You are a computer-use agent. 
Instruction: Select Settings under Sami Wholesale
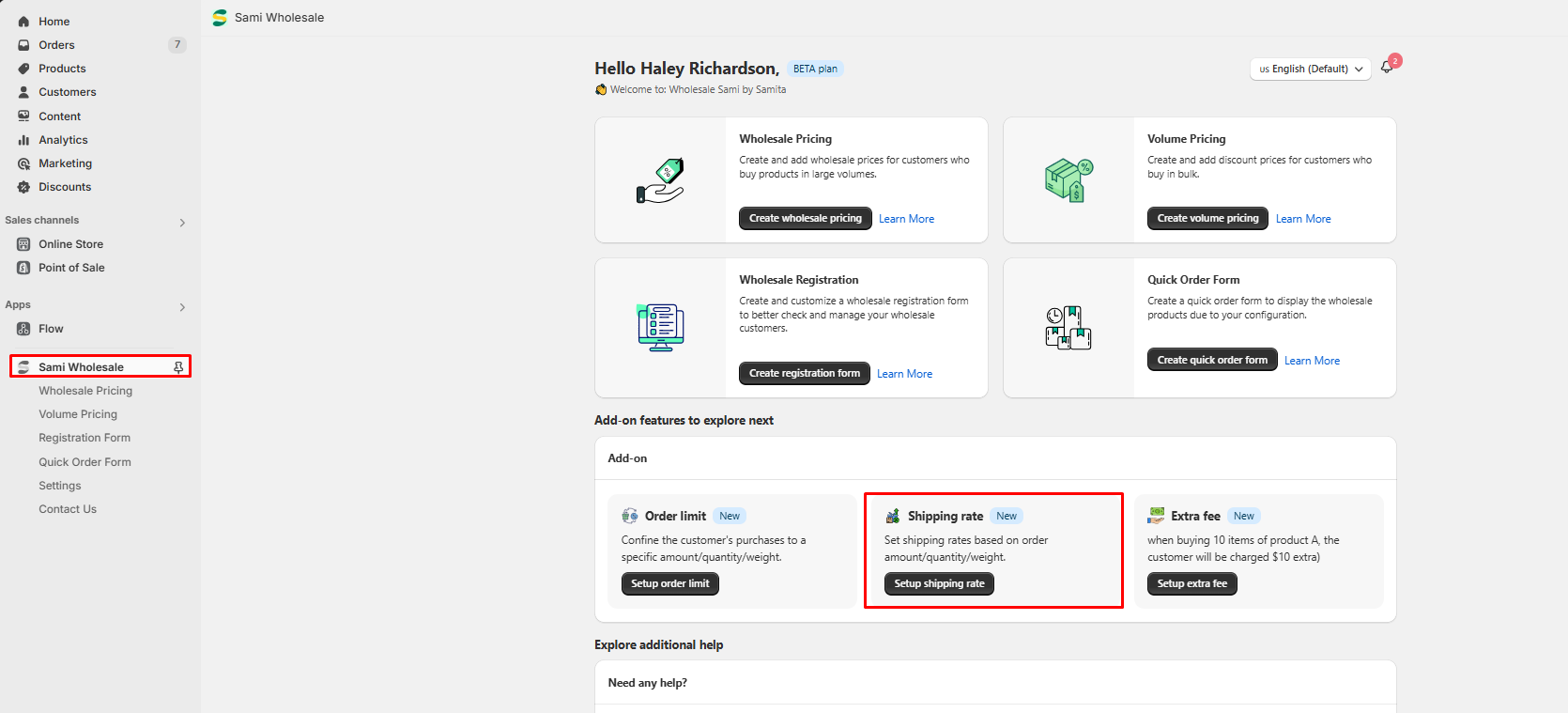[60, 486]
